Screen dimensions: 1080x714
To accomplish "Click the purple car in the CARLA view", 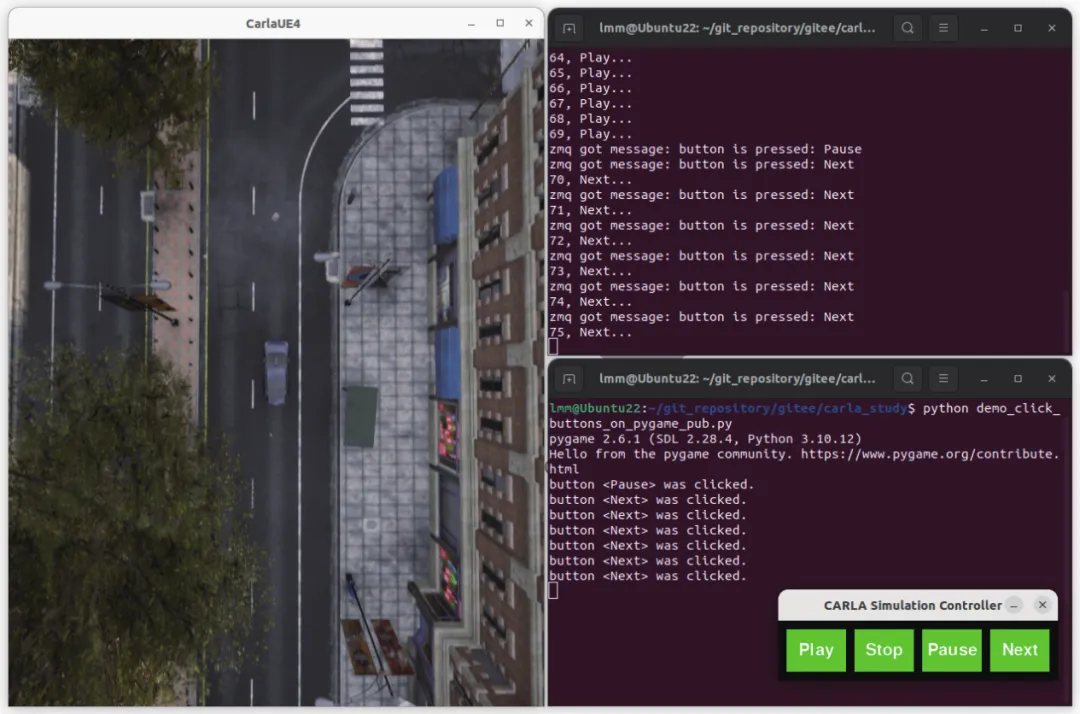I will point(276,372).
